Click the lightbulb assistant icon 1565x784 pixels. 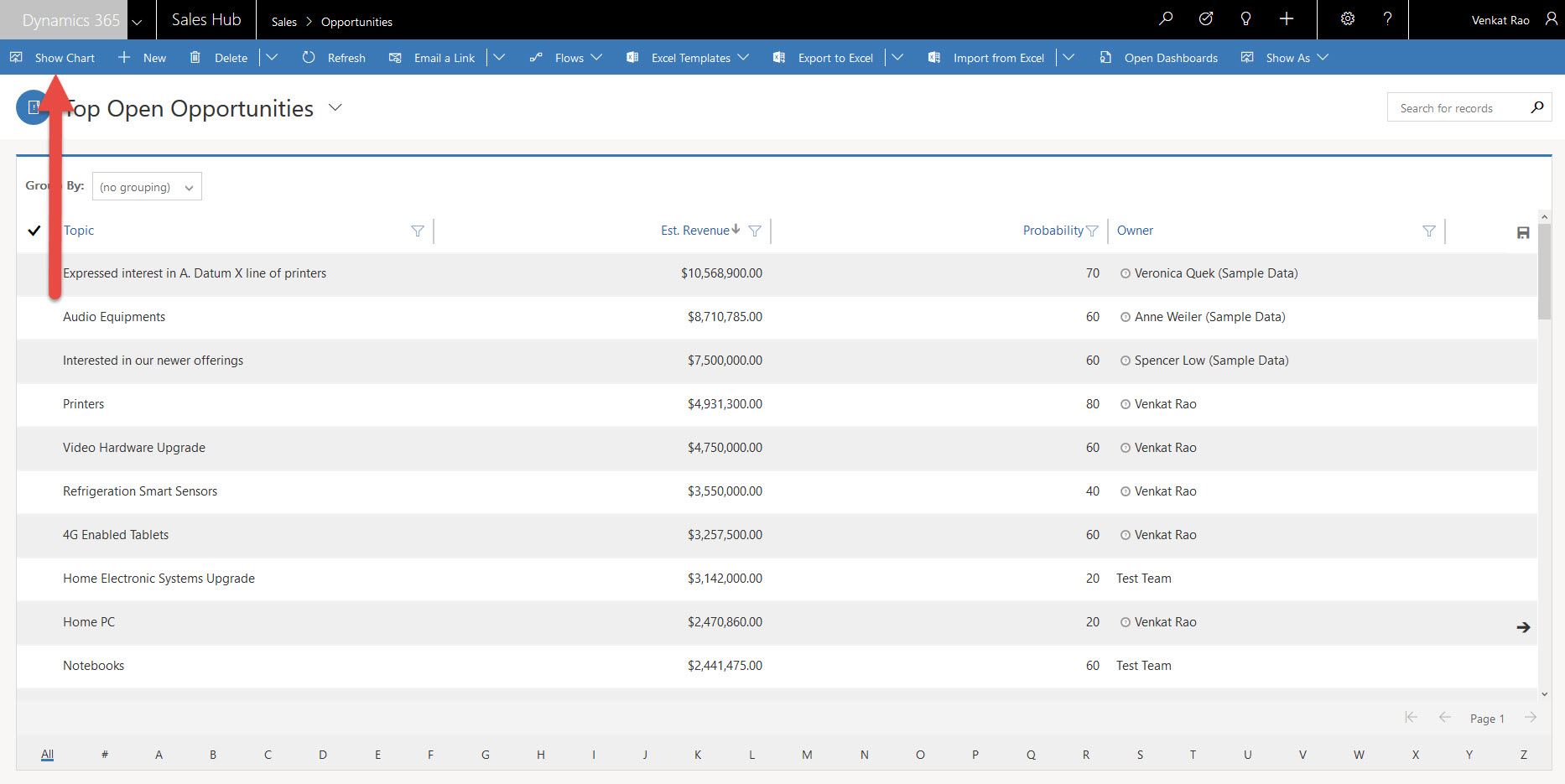point(1245,18)
